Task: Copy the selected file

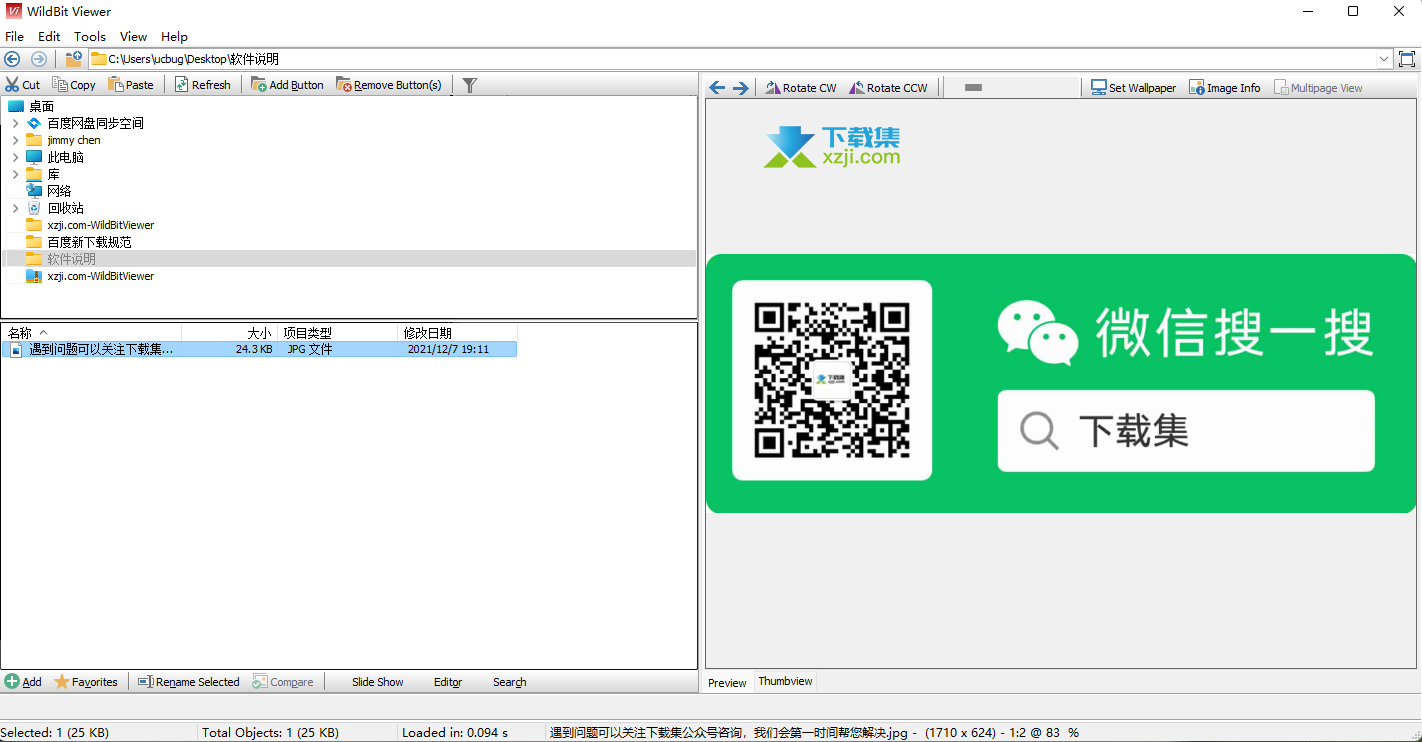Action: (74, 85)
